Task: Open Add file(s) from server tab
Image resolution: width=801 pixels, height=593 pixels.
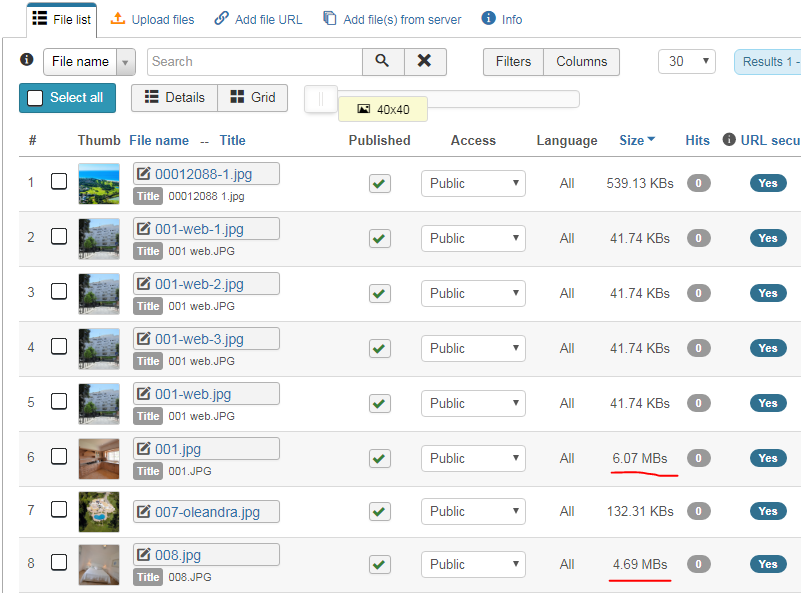Action: (x=392, y=19)
